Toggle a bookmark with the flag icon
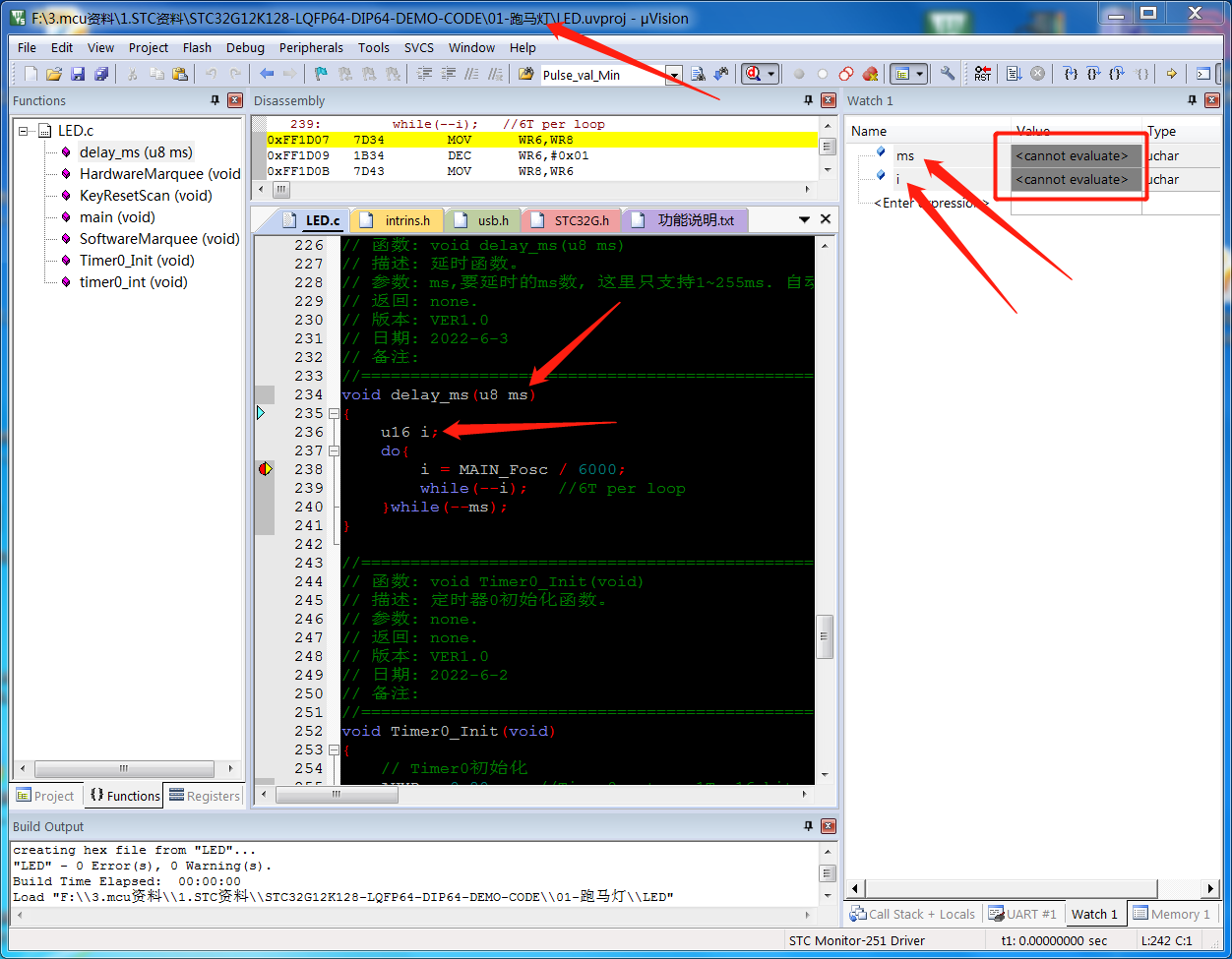The image size is (1232, 959). [321, 74]
